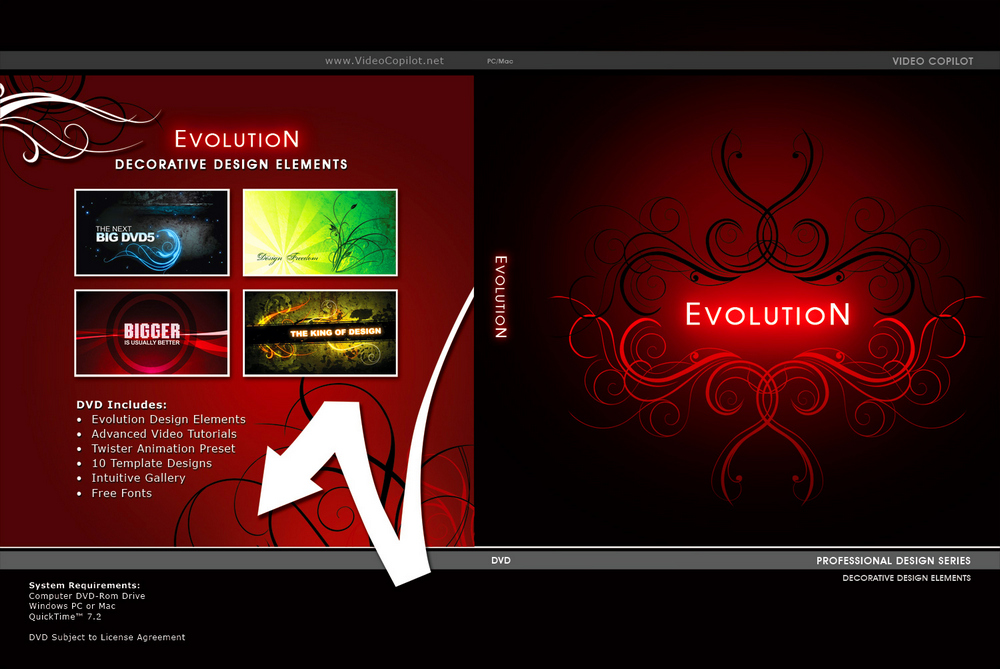Click the vertical Evolution spine text

click(501, 297)
